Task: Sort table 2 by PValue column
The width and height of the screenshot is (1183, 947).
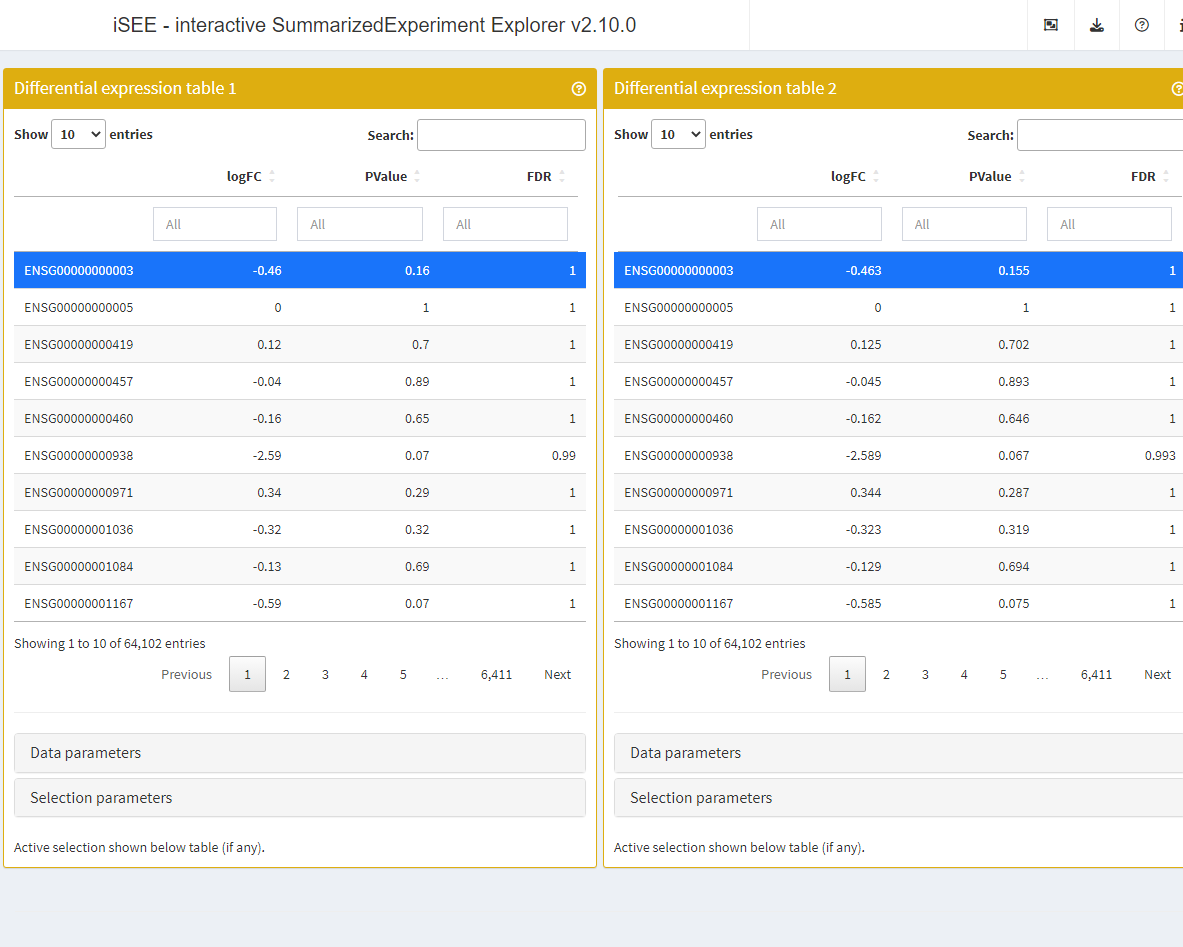Action: click(x=990, y=176)
